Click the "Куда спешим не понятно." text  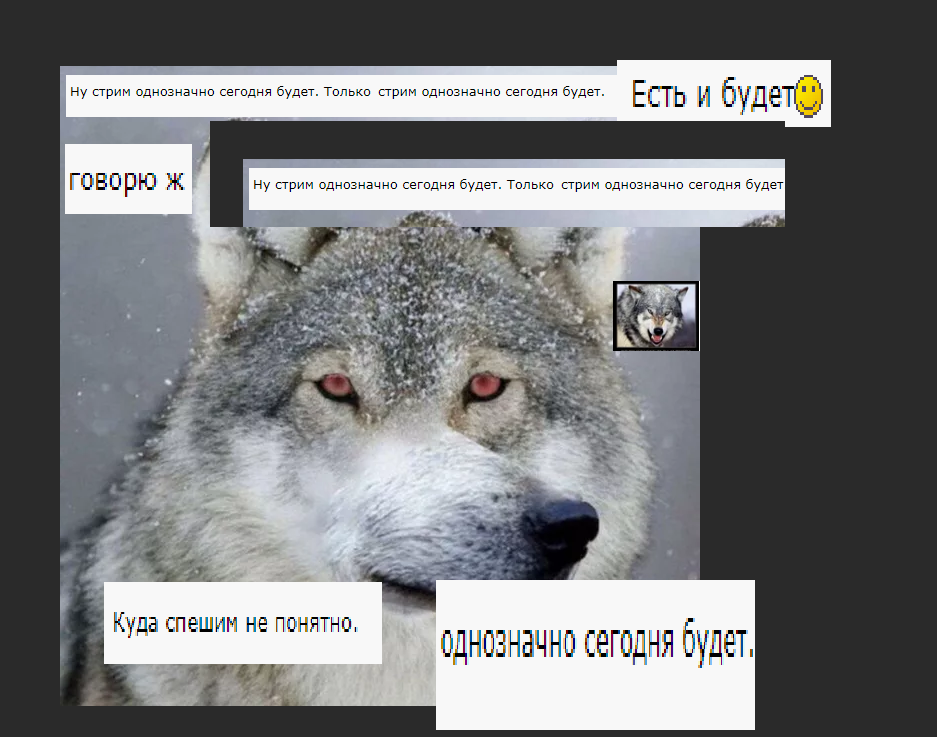click(235, 623)
